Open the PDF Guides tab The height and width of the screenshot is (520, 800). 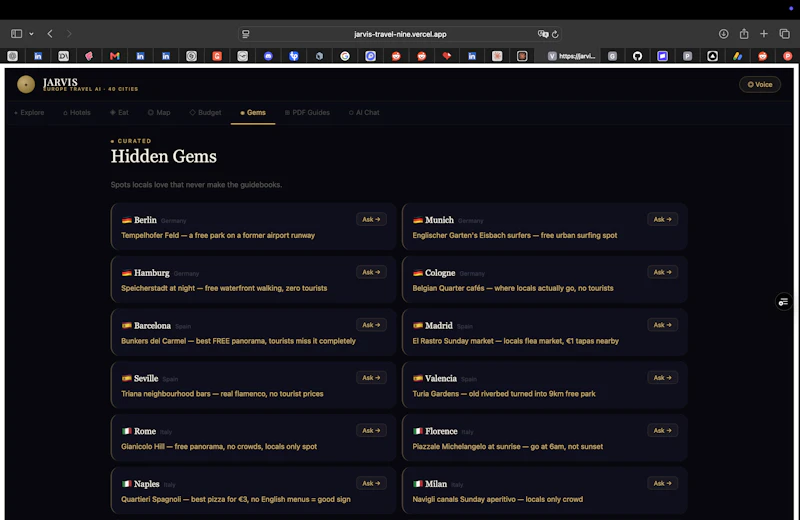click(307, 112)
